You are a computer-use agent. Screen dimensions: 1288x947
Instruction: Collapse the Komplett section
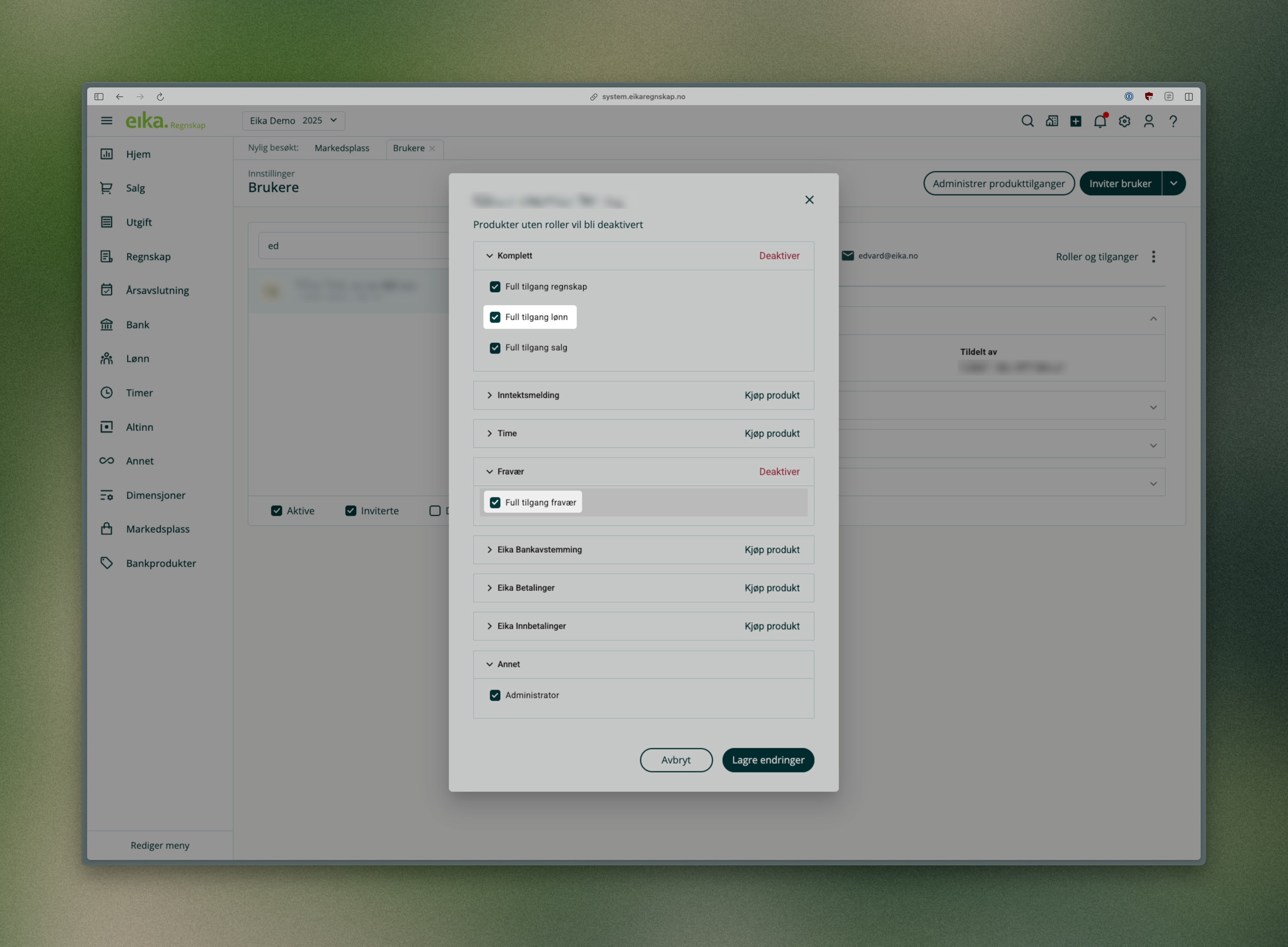pos(489,256)
